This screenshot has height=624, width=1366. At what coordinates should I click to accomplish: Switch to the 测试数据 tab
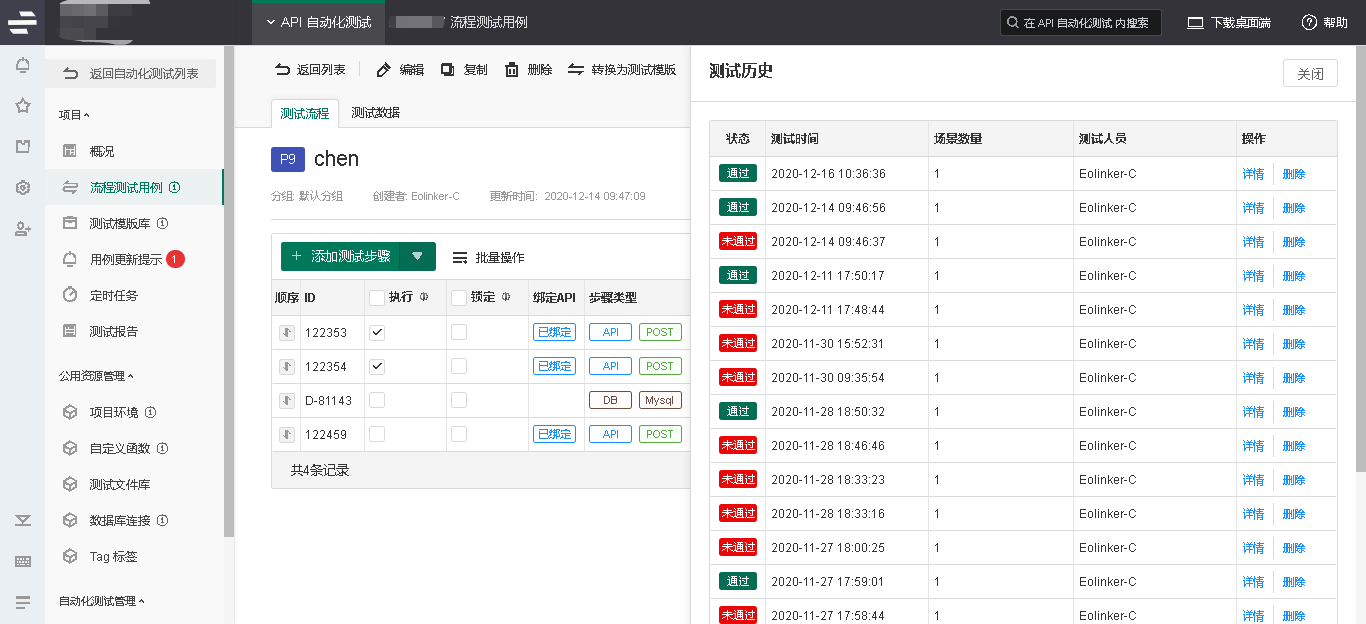pyautogui.click(x=375, y=113)
